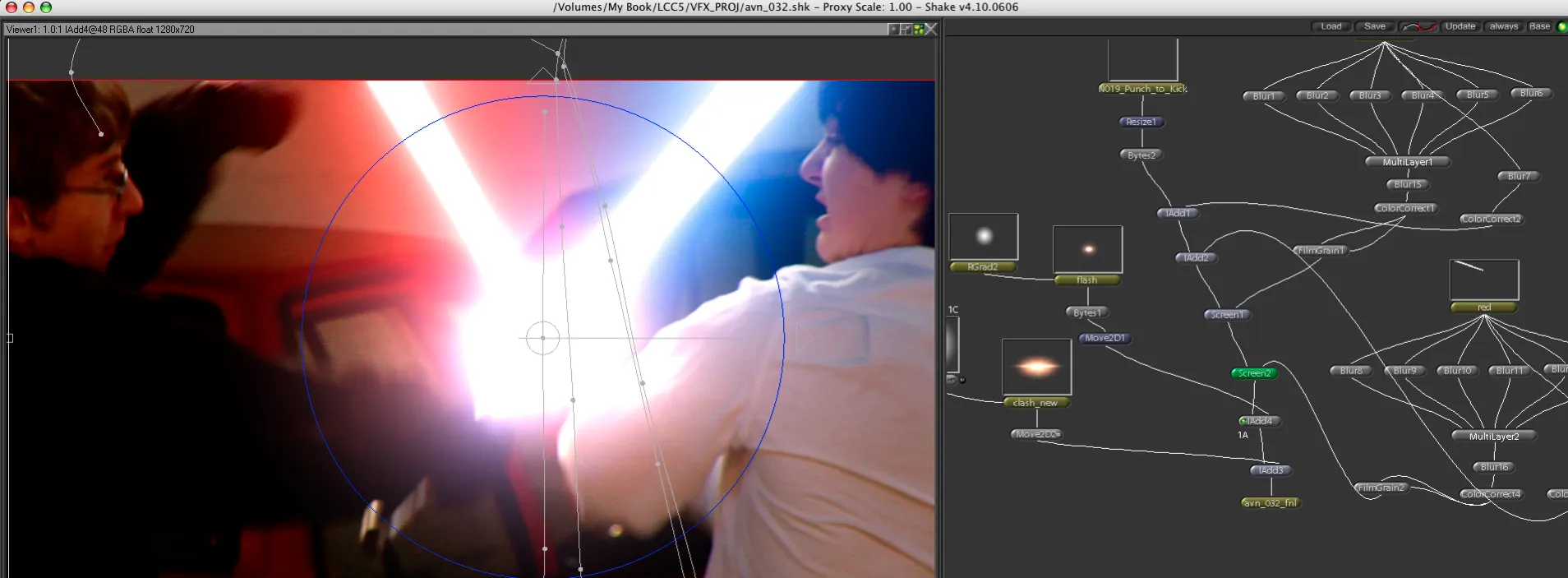Select the Bytes2 node
The height and width of the screenshot is (578, 1568).
tap(1141, 155)
